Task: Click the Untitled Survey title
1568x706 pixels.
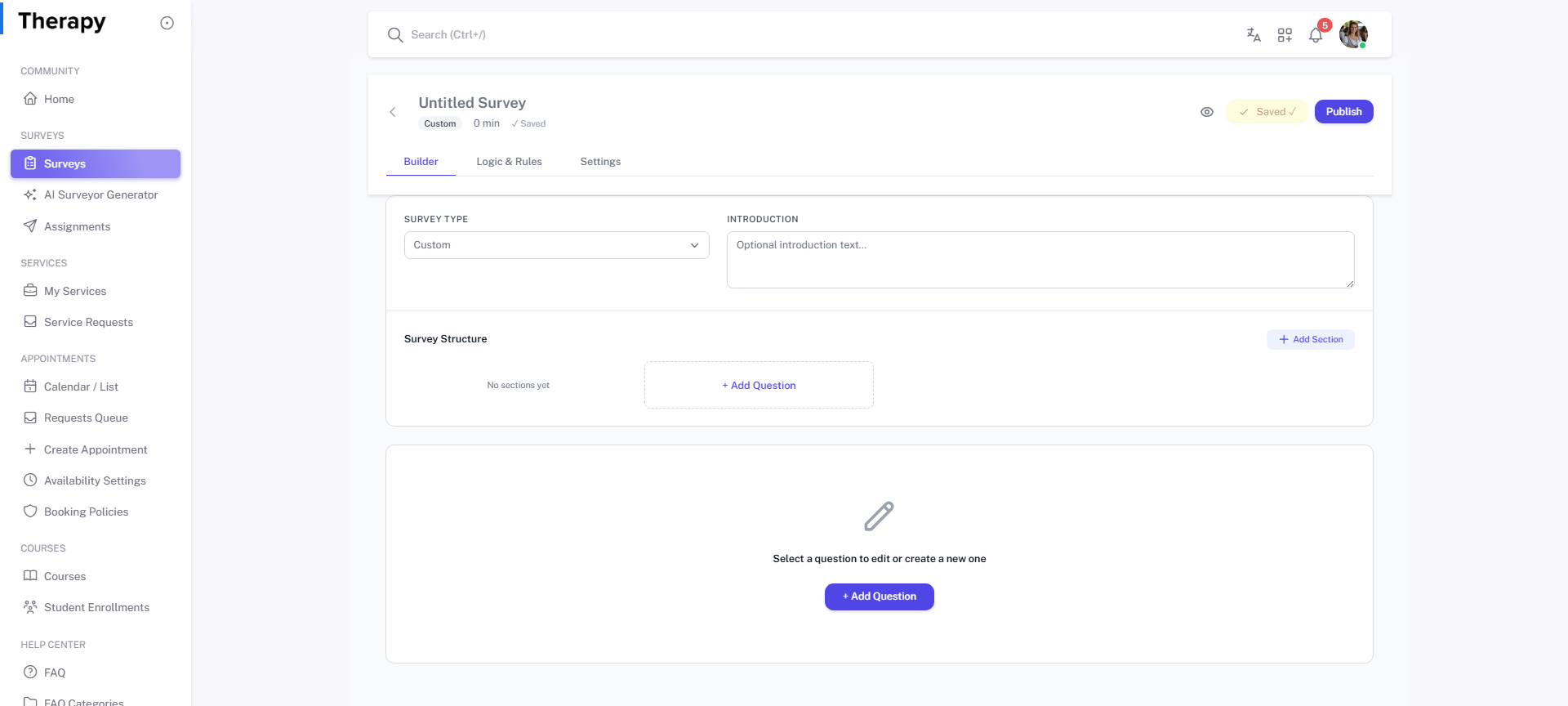Action: (472, 103)
